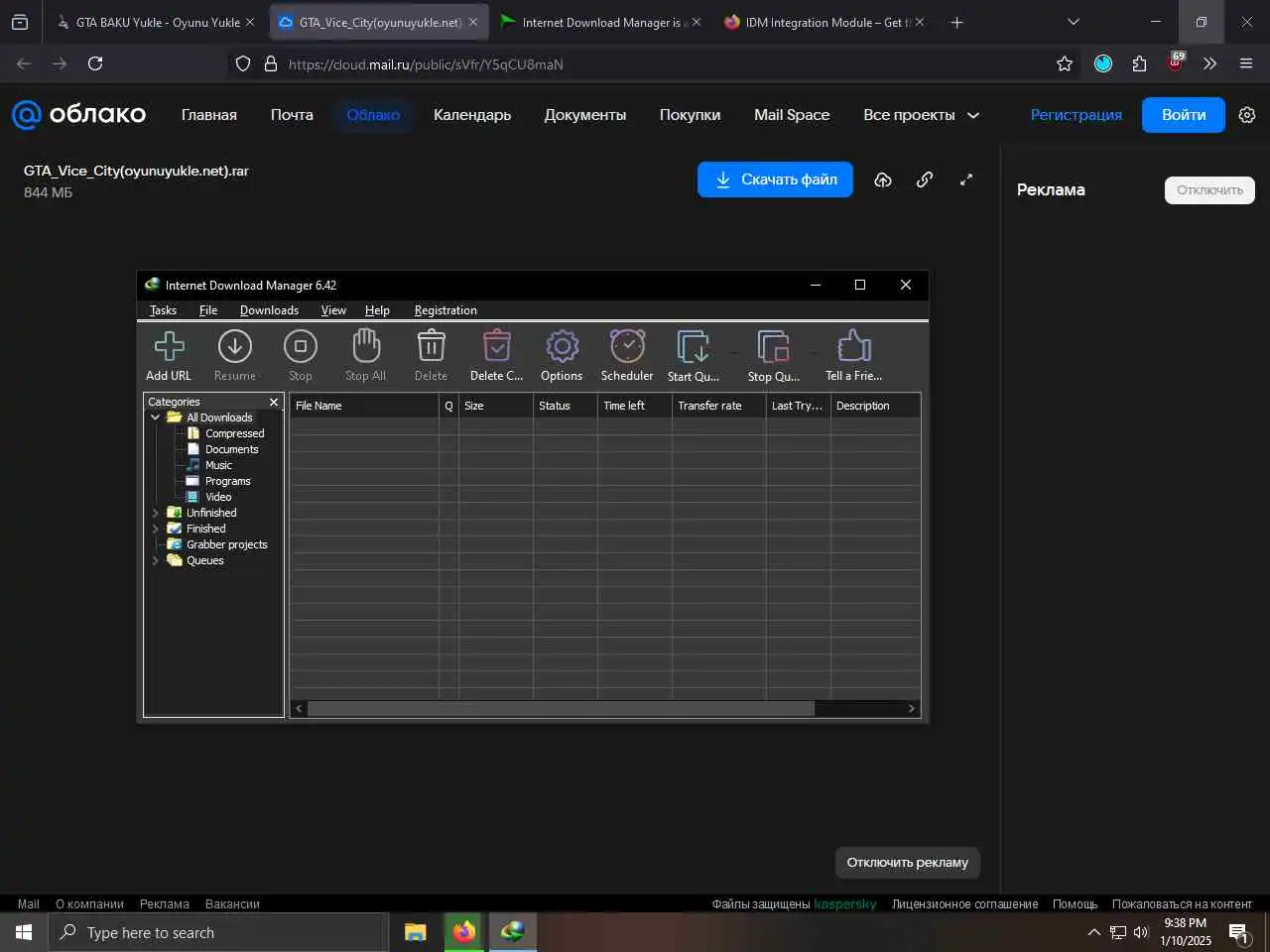Open Календарь in the navigation bar
The width and height of the screenshot is (1270, 952).
[x=472, y=115]
